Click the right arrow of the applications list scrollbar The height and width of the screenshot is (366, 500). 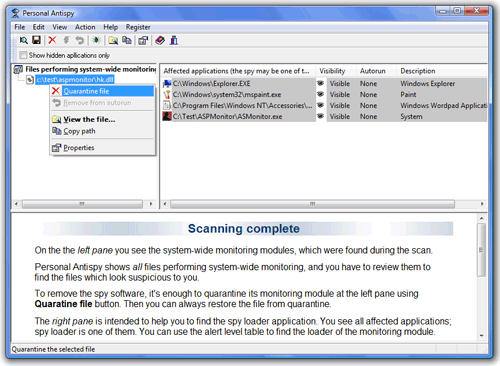(482, 204)
